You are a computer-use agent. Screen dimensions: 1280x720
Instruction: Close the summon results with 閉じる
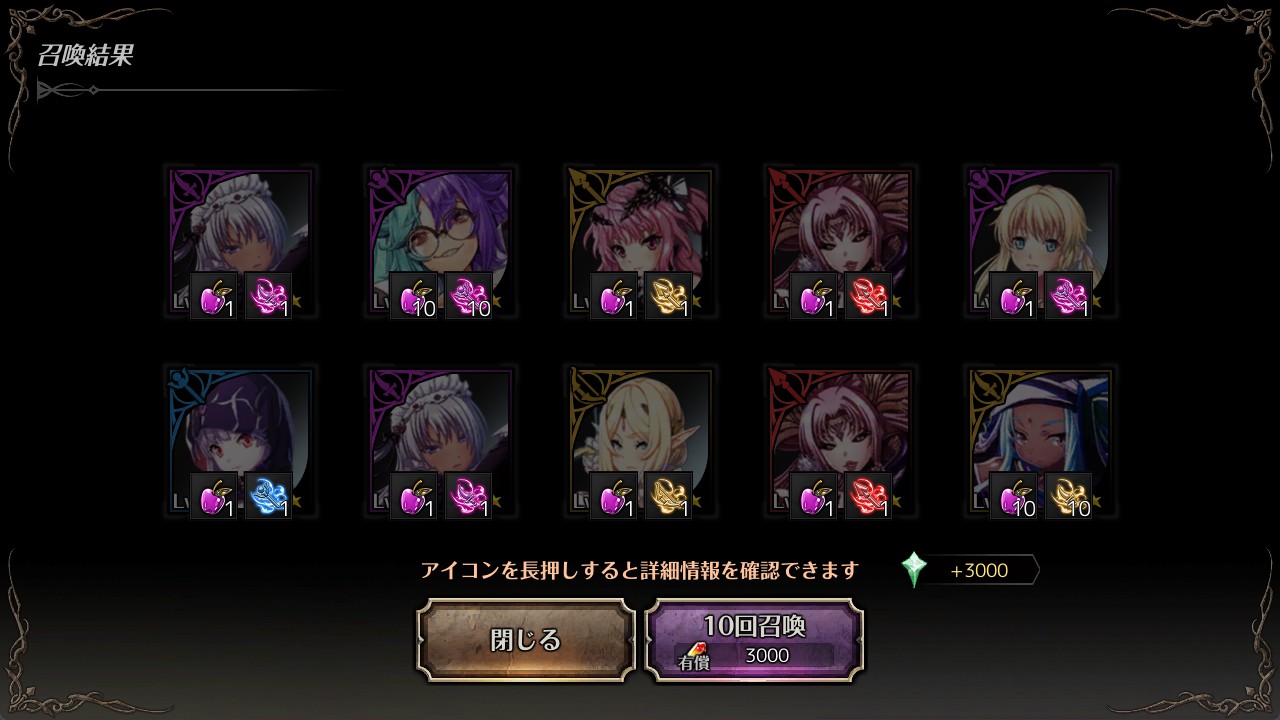[x=526, y=640]
